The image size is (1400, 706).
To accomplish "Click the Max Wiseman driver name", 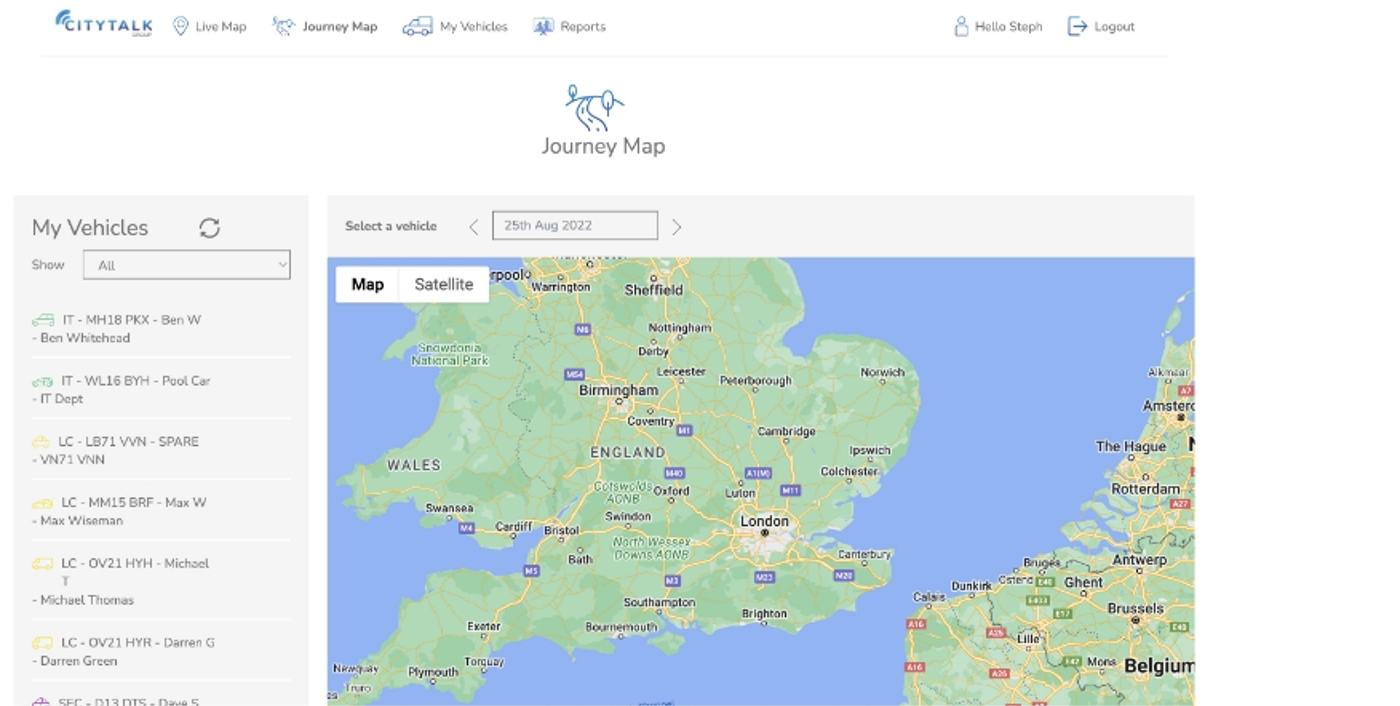I will click(82, 521).
